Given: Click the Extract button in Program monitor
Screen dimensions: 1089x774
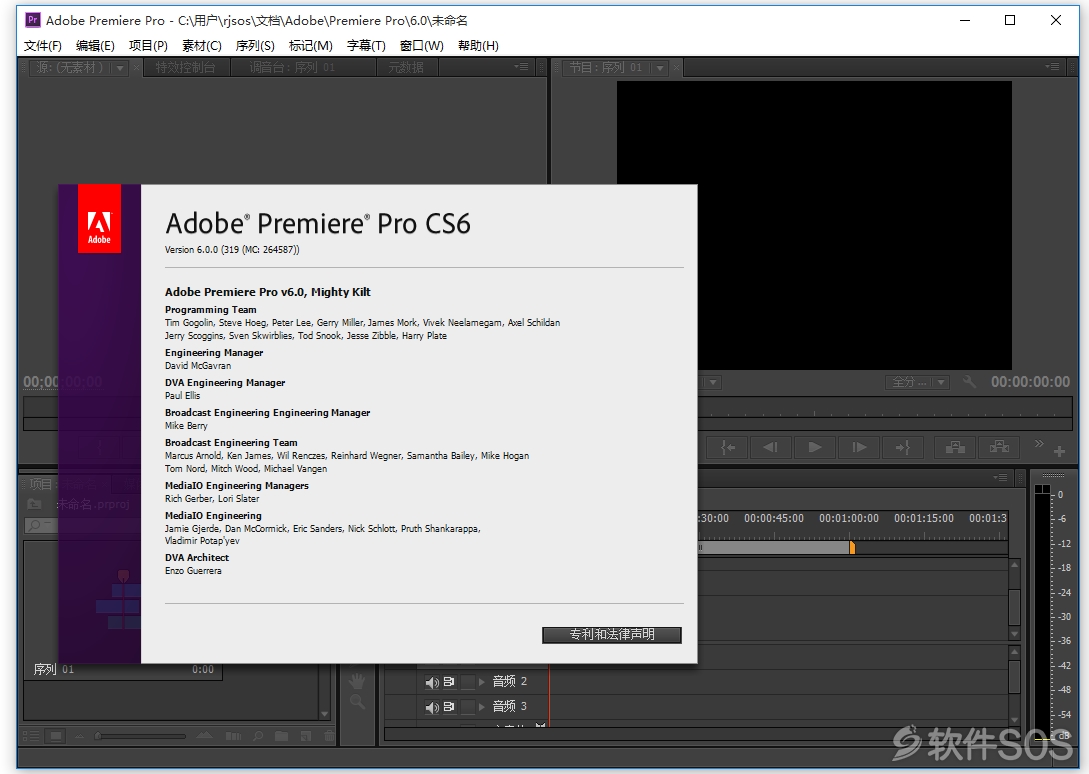Looking at the screenshot, I should [999, 447].
